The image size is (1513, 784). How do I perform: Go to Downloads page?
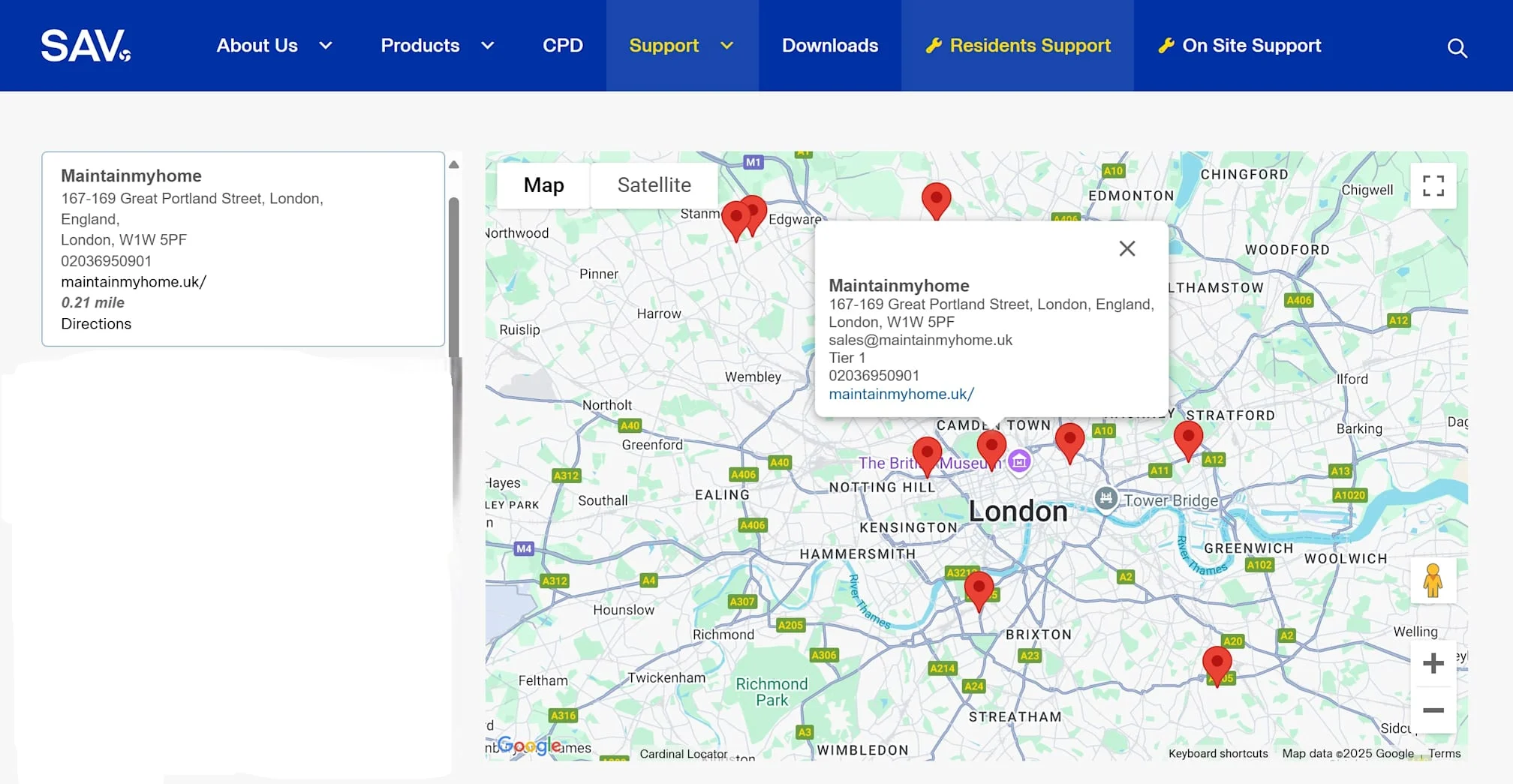point(830,46)
